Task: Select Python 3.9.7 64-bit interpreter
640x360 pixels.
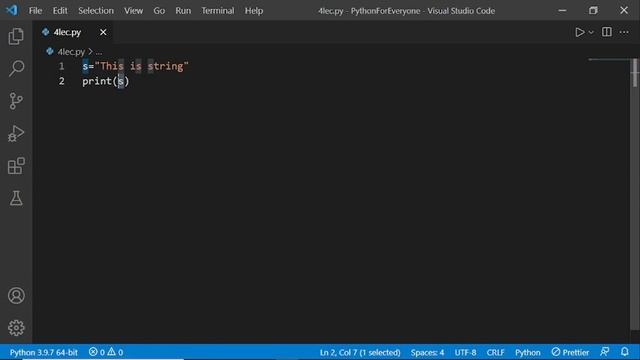Action: [x=44, y=352]
